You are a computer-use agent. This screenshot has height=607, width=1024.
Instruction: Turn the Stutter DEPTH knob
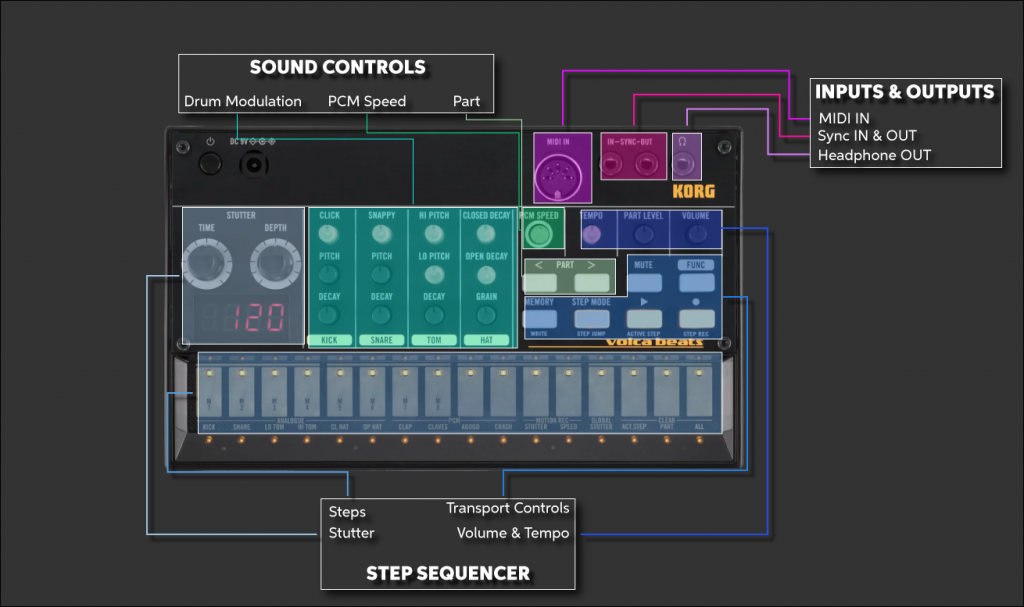(275, 264)
